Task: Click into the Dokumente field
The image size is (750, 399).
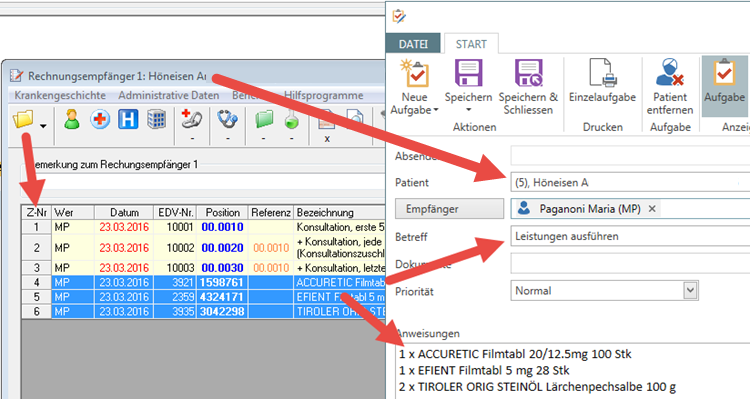Action: [630, 263]
